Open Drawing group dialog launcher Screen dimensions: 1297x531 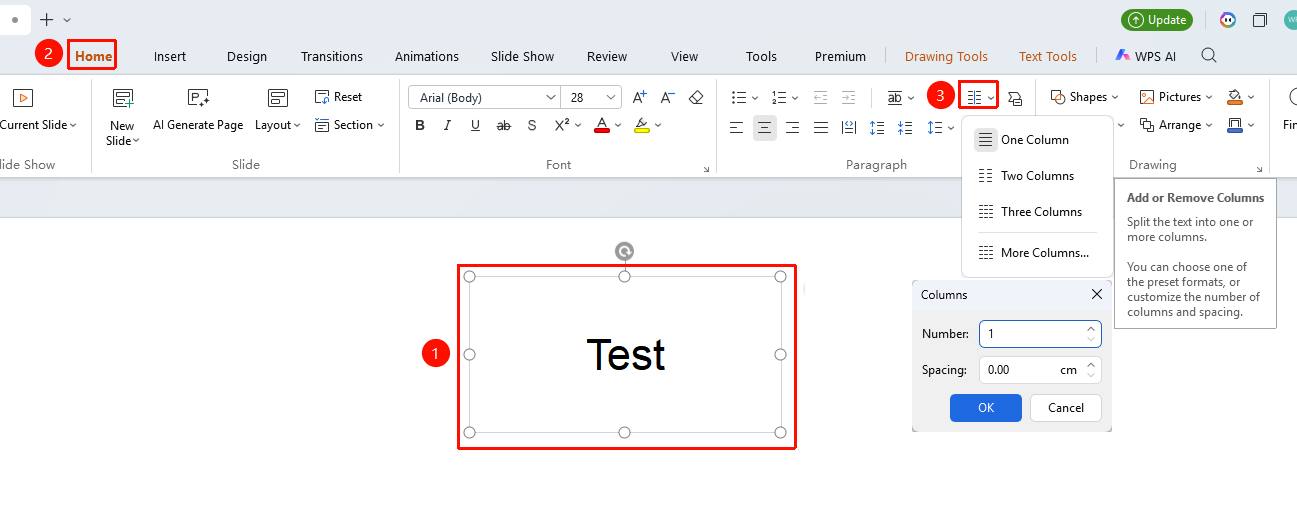1260,170
